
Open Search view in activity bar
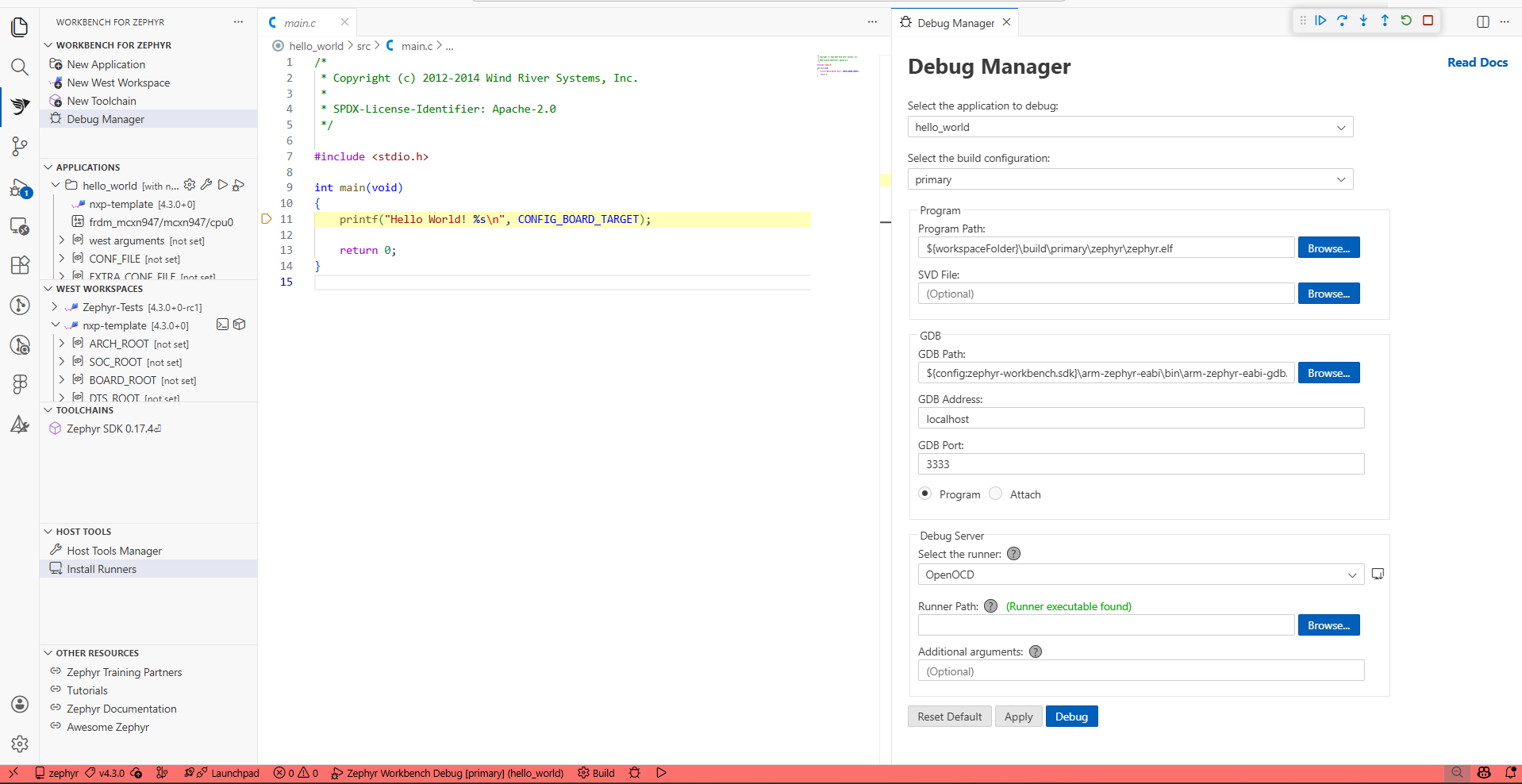pos(20,67)
